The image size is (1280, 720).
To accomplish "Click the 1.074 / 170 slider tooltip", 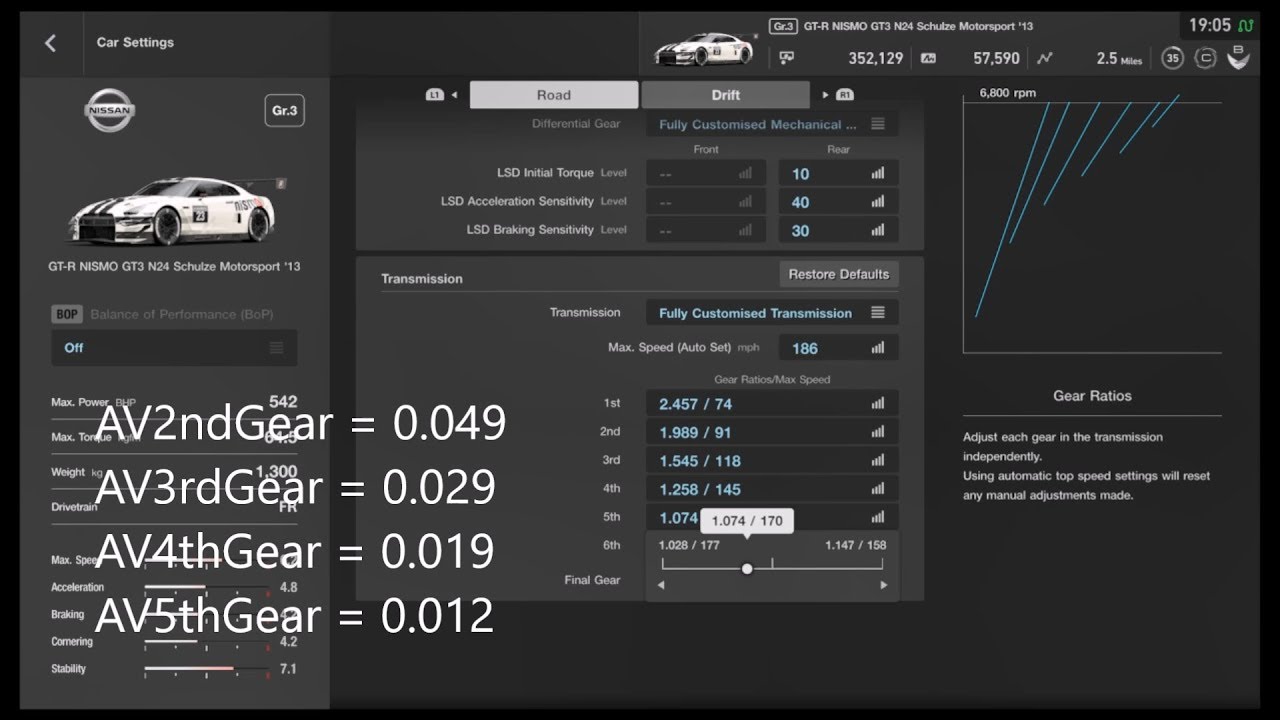I will (x=747, y=521).
